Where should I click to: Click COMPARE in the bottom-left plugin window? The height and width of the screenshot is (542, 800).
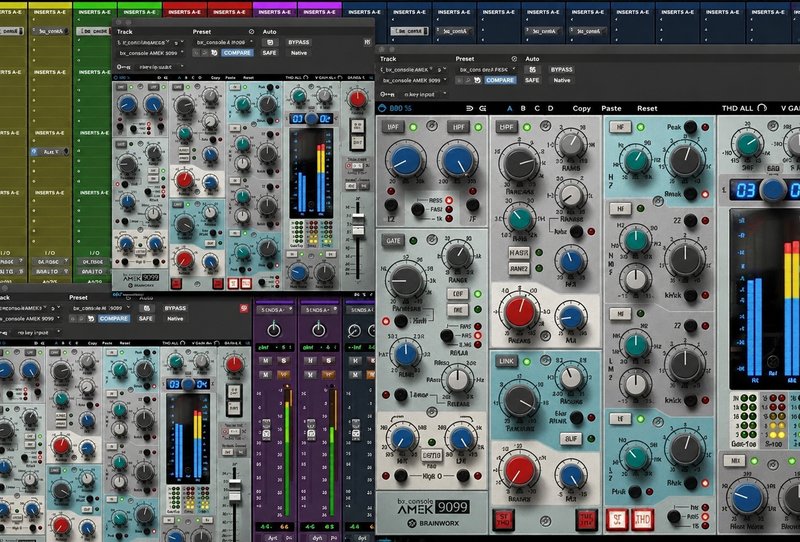click(114, 318)
